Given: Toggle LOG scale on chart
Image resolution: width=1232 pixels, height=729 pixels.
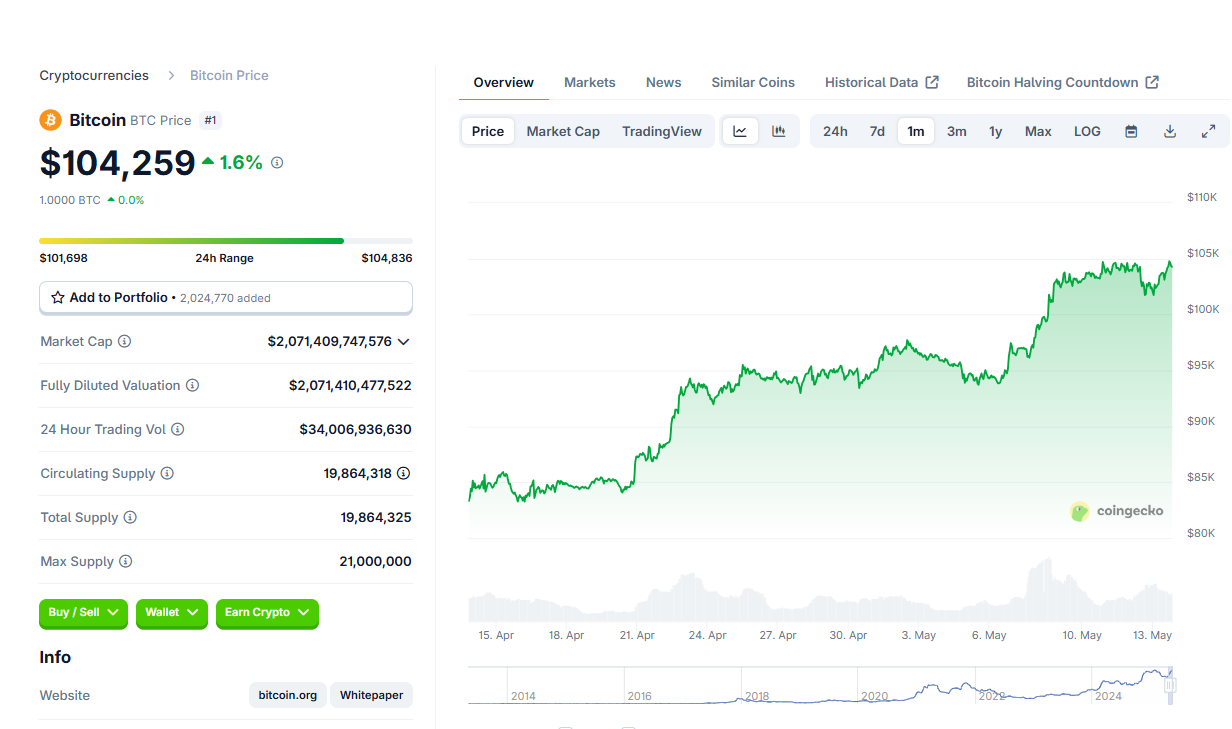Looking at the screenshot, I should pyautogui.click(x=1087, y=131).
